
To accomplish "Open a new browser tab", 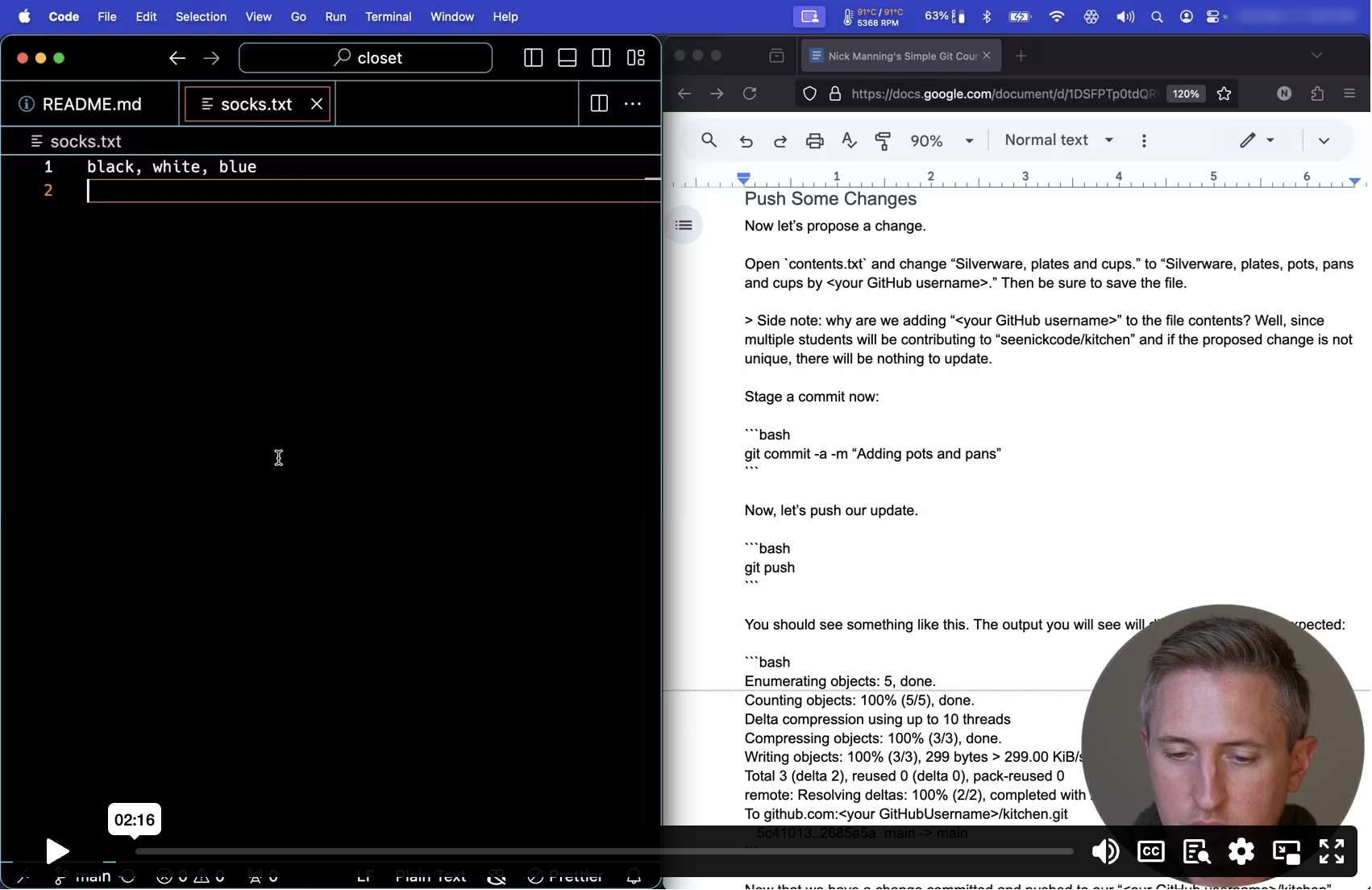I will pyautogui.click(x=1021, y=56).
